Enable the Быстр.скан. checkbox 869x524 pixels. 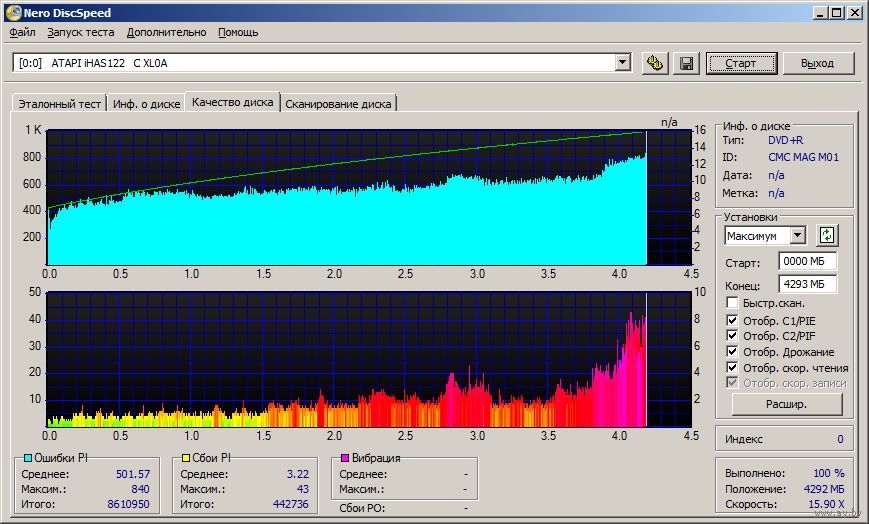click(x=732, y=303)
